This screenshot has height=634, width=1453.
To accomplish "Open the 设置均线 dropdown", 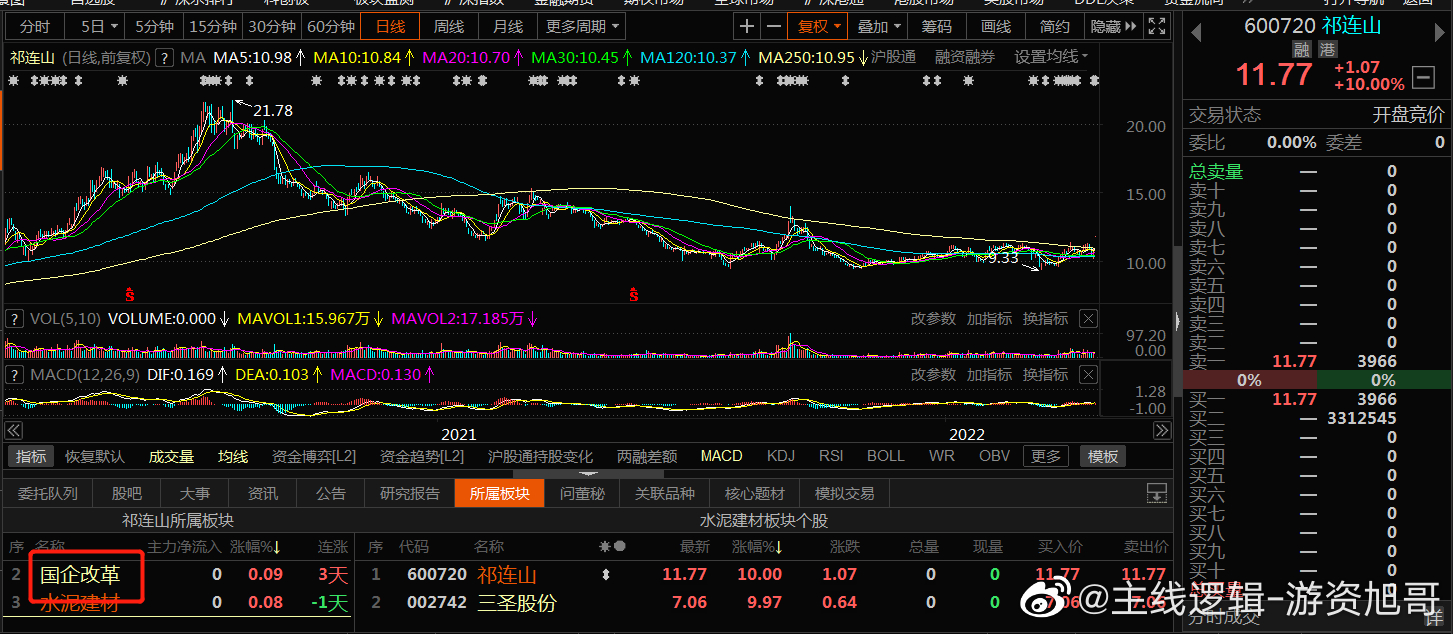I will (x=1051, y=57).
